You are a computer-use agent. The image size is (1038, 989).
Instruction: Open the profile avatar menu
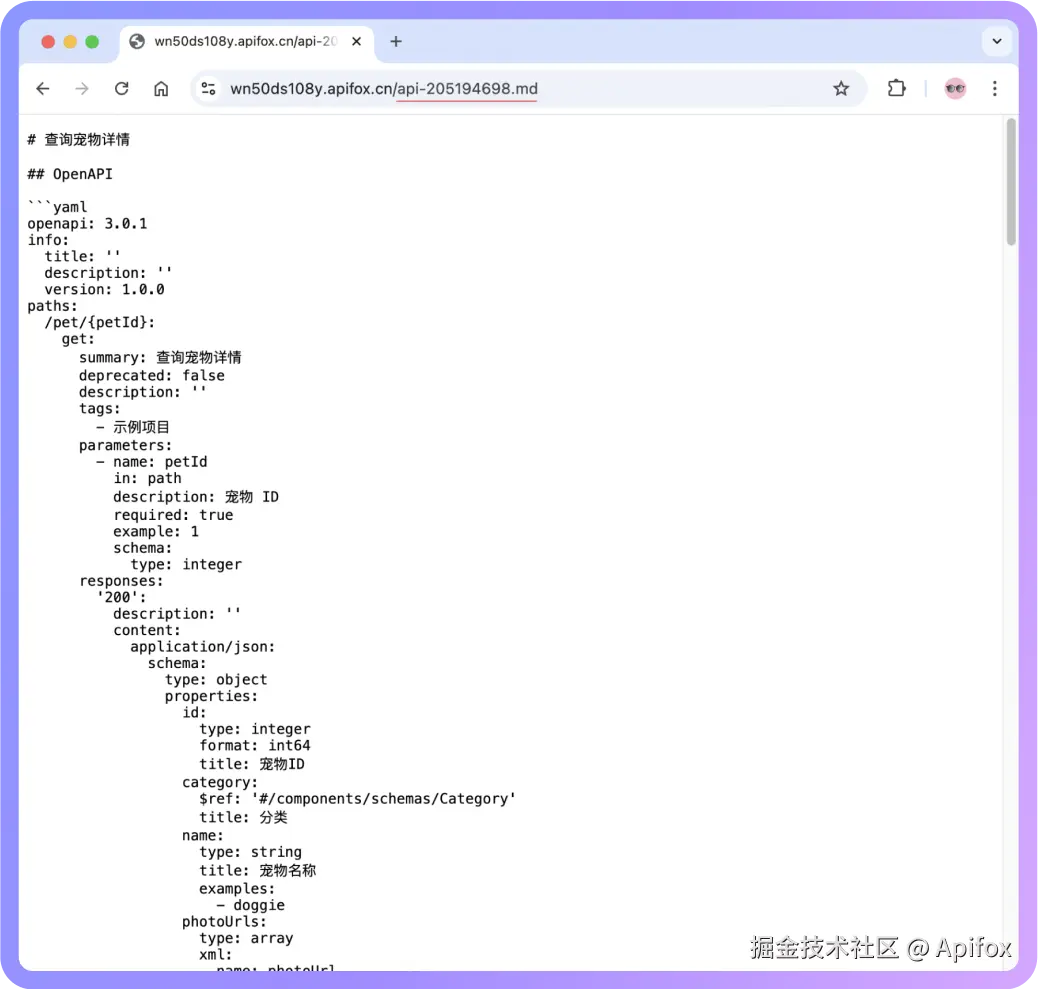pyautogui.click(x=955, y=89)
